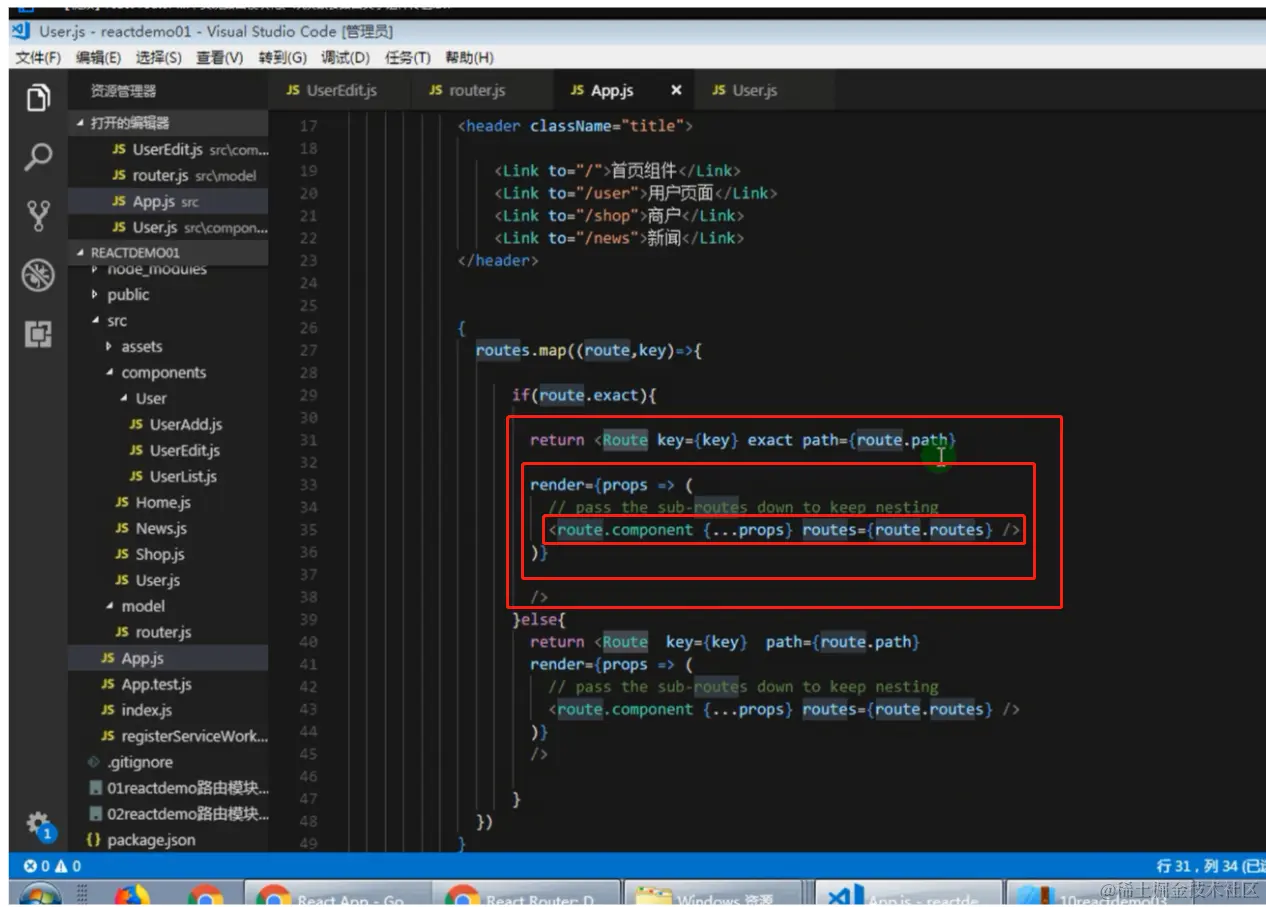1266x907 pixels.
Task: Select User.js in open editors list
Action: coord(168,228)
